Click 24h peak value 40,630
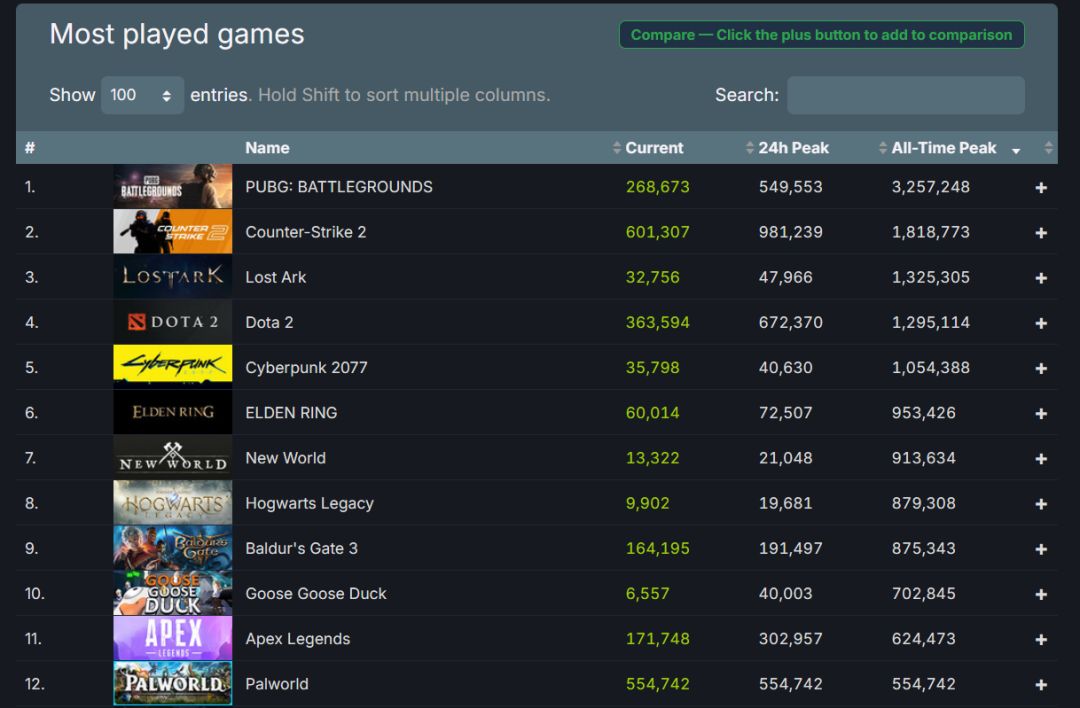The height and width of the screenshot is (708, 1080). pyautogui.click(x=786, y=368)
